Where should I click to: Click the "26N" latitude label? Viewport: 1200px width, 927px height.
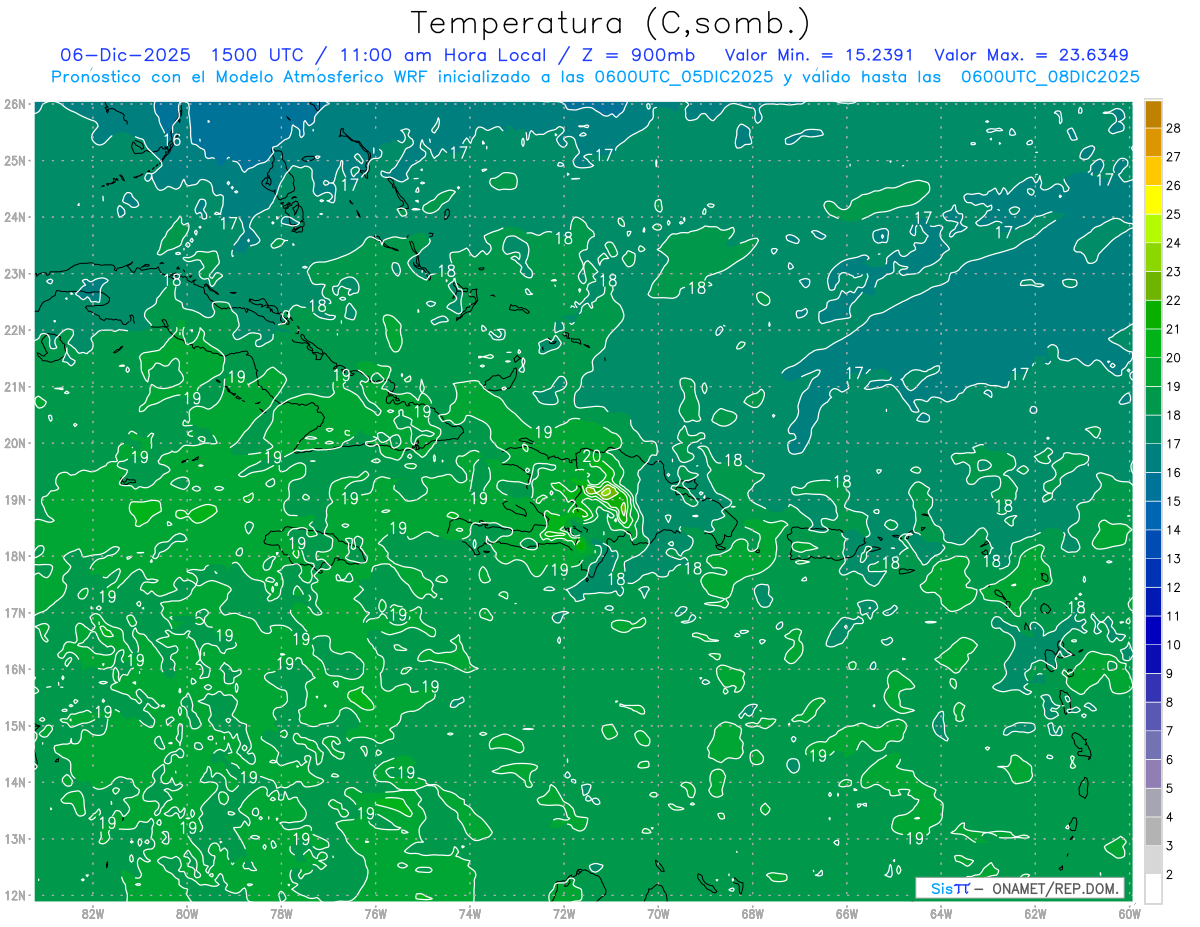pyautogui.click(x=15, y=104)
